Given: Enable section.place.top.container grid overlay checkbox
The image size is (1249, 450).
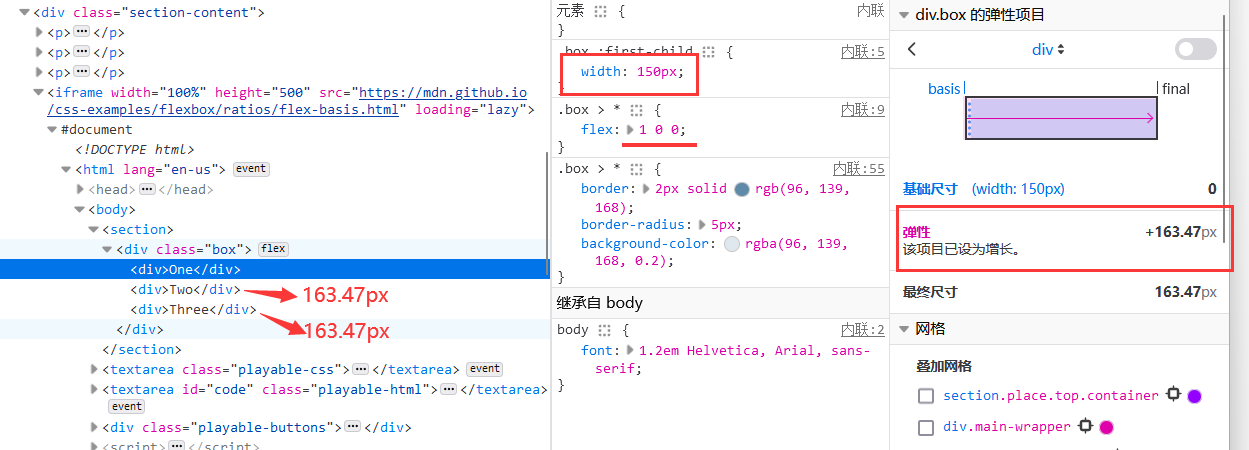Looking at the screenshot, I should pos(926,396).
